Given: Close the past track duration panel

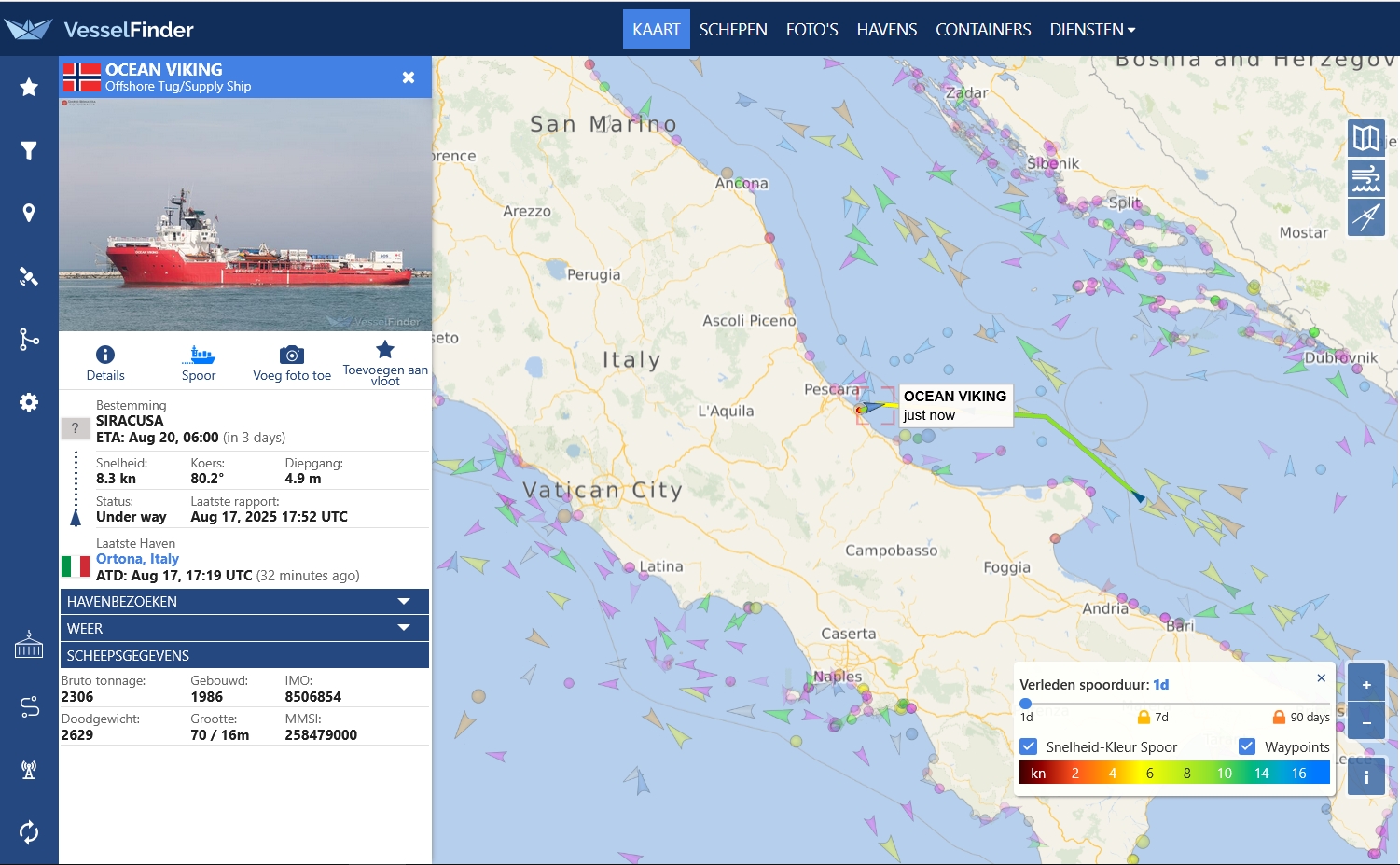Looking at the screenshot, I should click(1321, 678).
